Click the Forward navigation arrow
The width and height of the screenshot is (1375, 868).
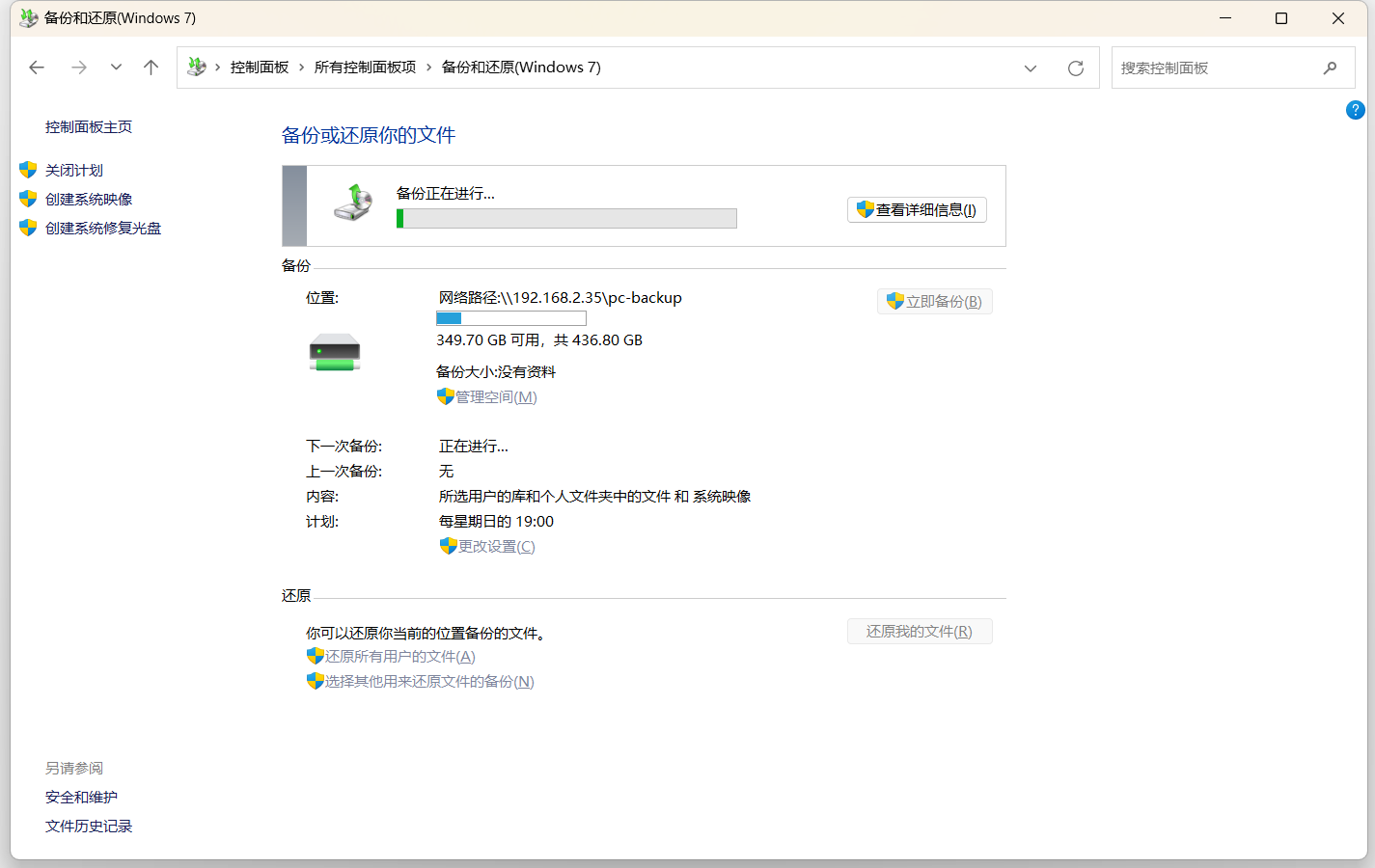click(79, 68)
